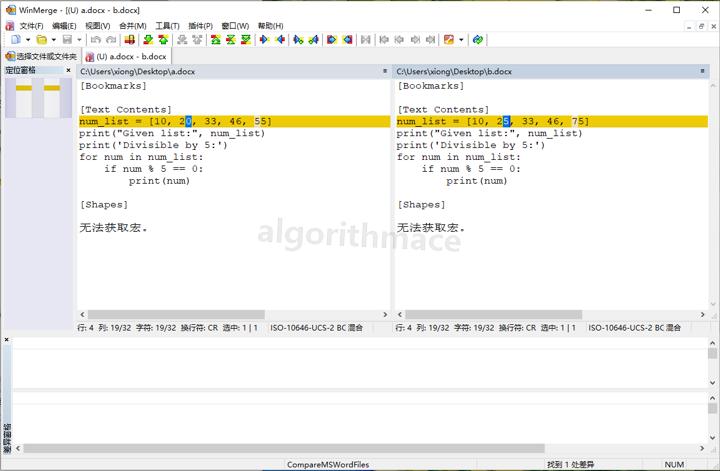Click the Refresh icon at toolbar end
Image resolution: width=720 pixels, height=471 pixels.
tap(478, 40)
